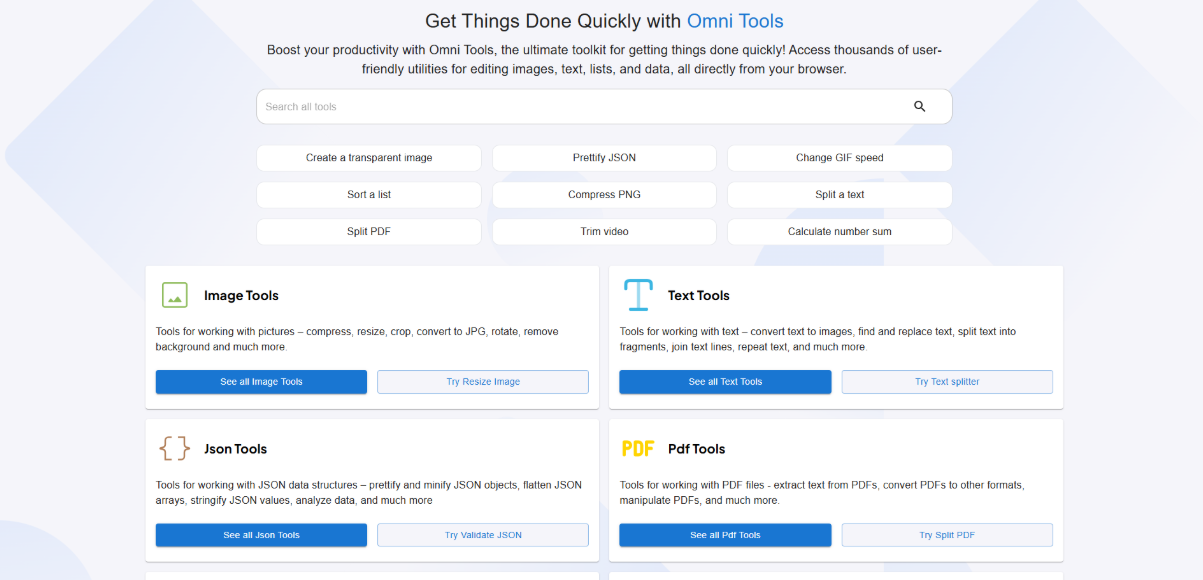Open Create a transparent image tool
The height and width of the screenshot is (580, 1203).
369,158
